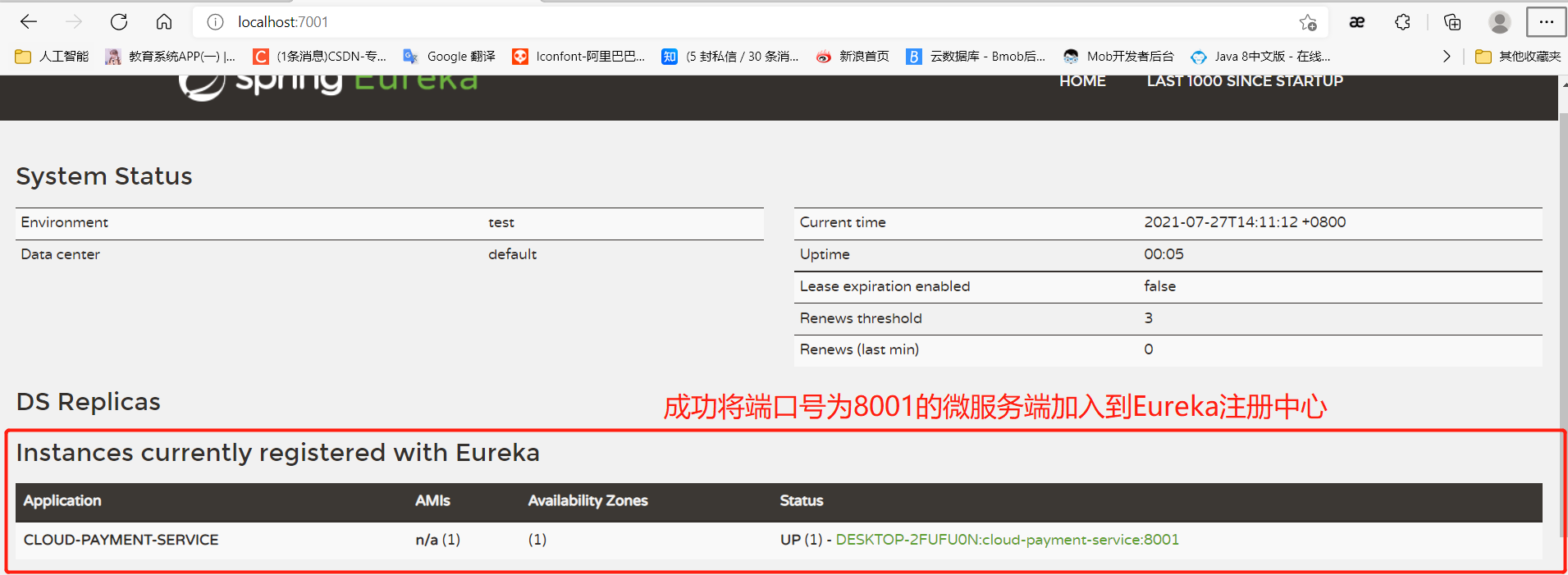
Task: Open the 人工智能 bookmark folder
Action: pos(52,57)
